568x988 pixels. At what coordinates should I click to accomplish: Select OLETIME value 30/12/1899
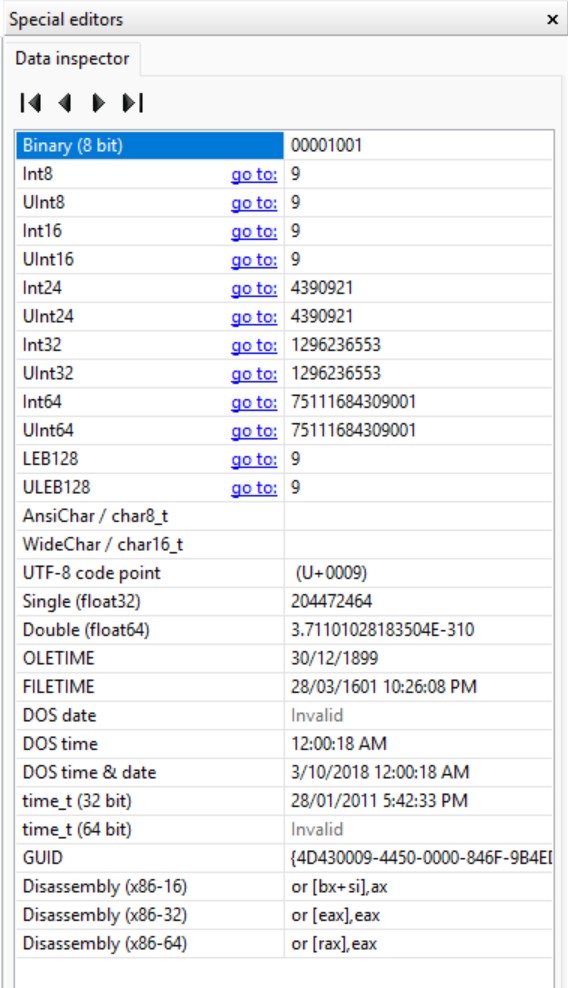click(334, 658)
